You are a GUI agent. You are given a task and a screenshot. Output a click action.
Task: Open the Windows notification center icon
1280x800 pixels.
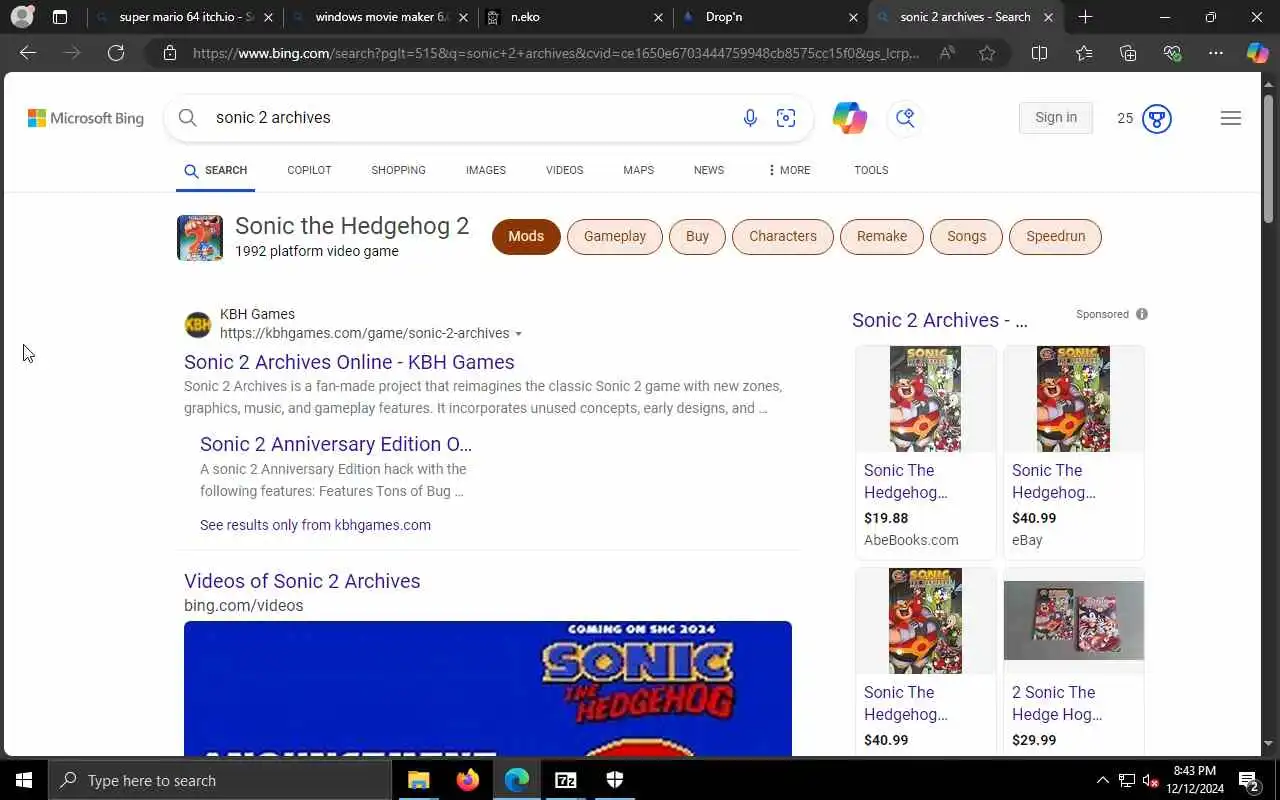click(1248, 780)
